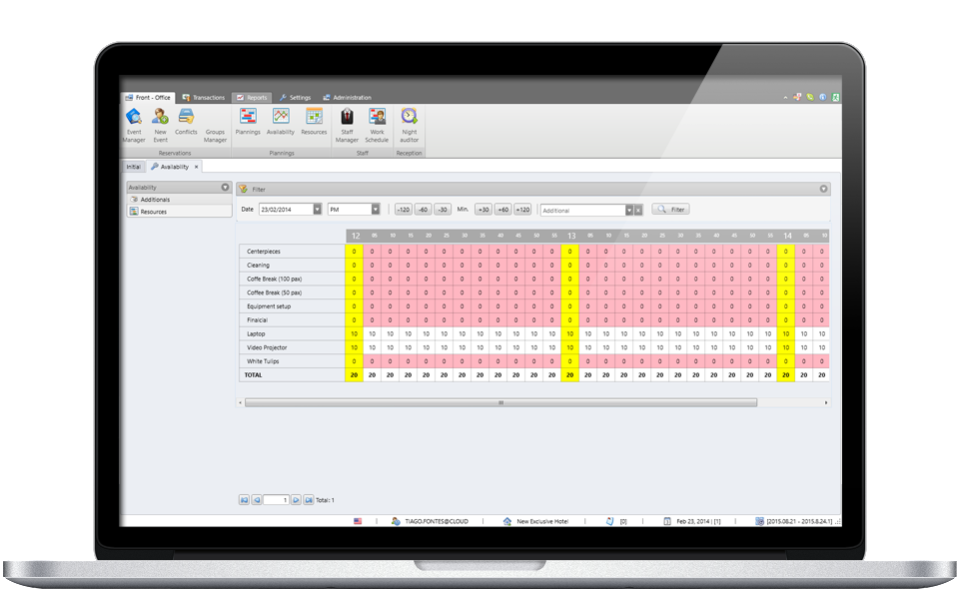The width and height of the screenshot is (960, 589).
Task: Click the 14 hour column header
Action: coord(787,236)
